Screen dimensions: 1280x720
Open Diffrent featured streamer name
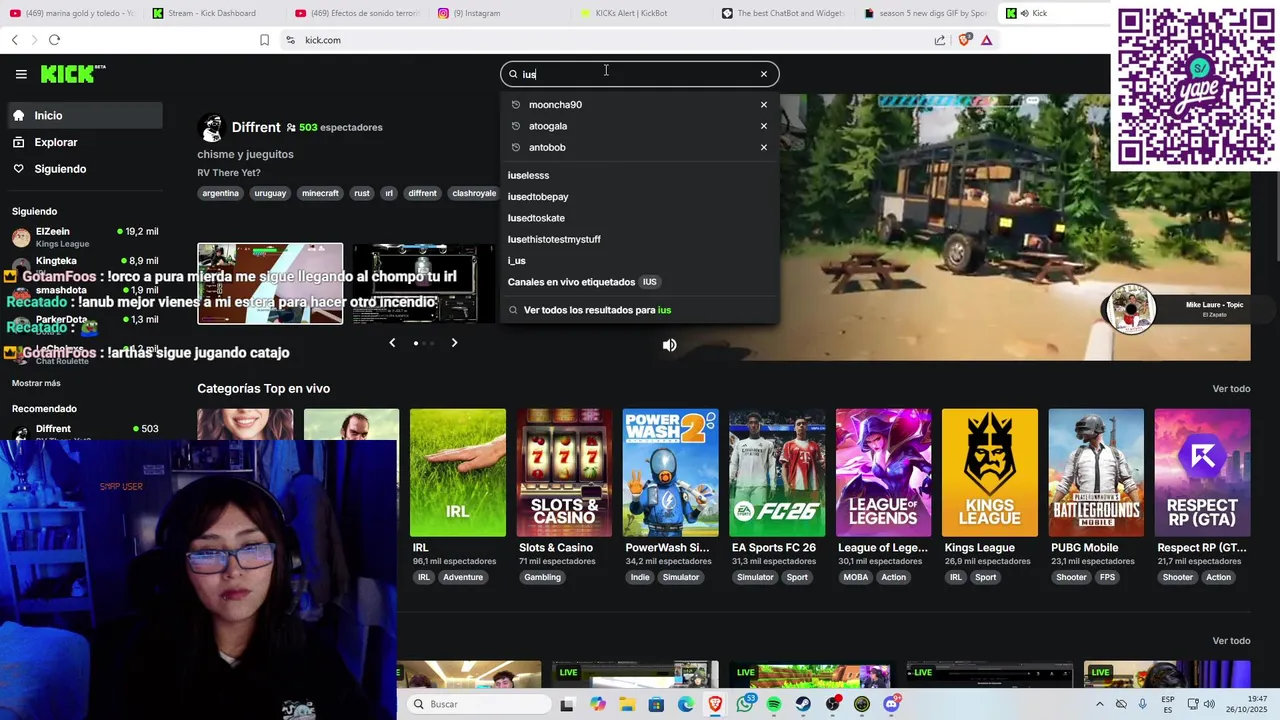click(256, 127)
